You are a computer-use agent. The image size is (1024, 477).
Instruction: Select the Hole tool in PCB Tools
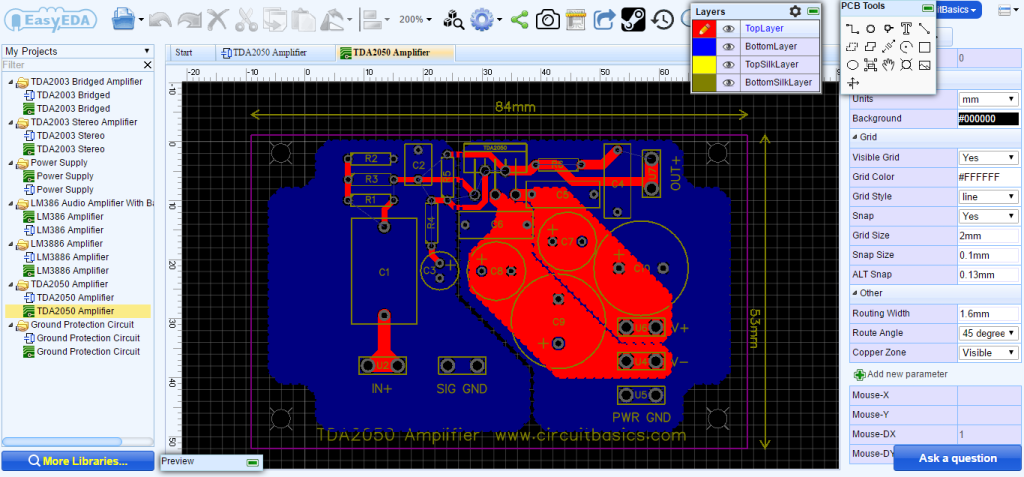pyautogui.click(x=906, y=65)
